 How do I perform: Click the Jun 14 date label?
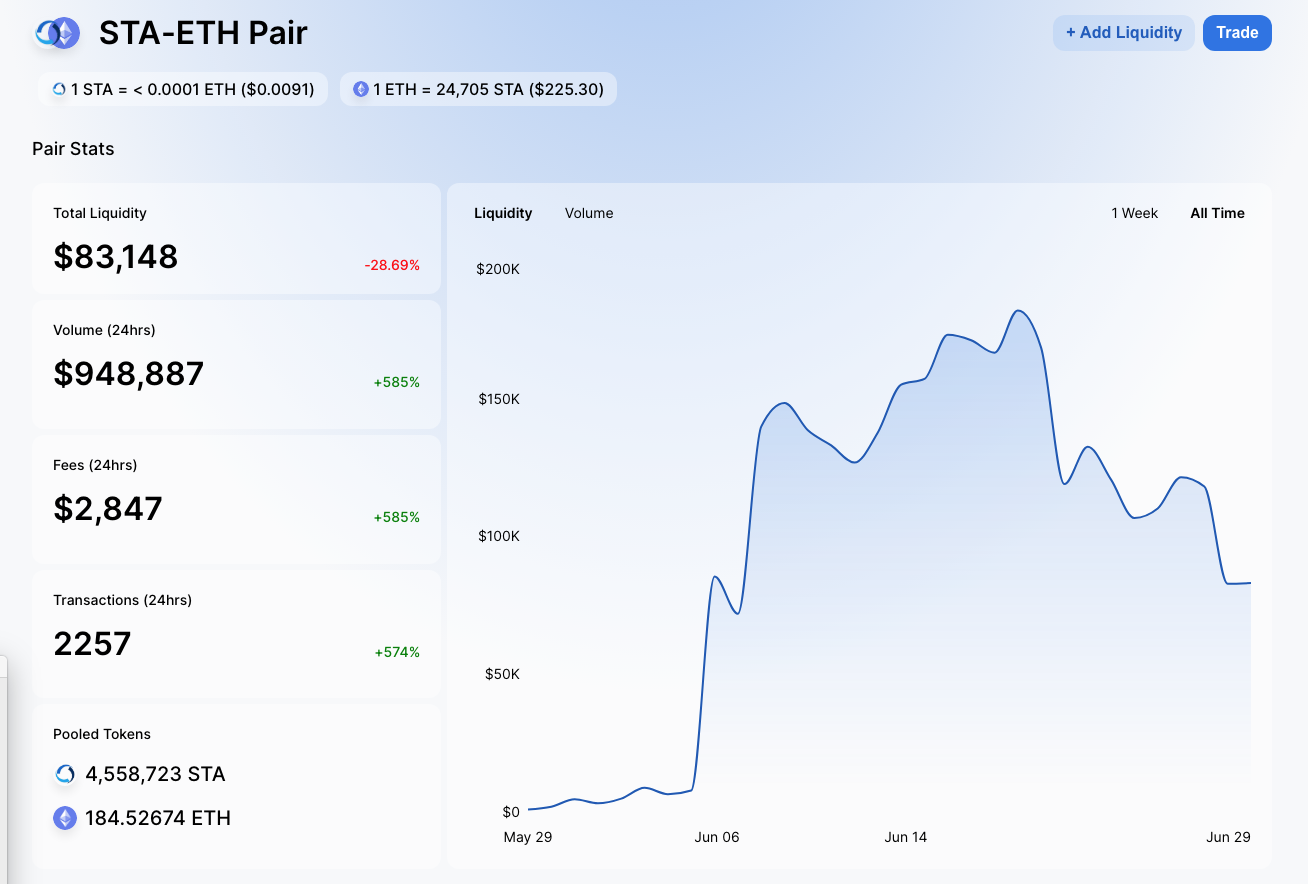(906, 837)
